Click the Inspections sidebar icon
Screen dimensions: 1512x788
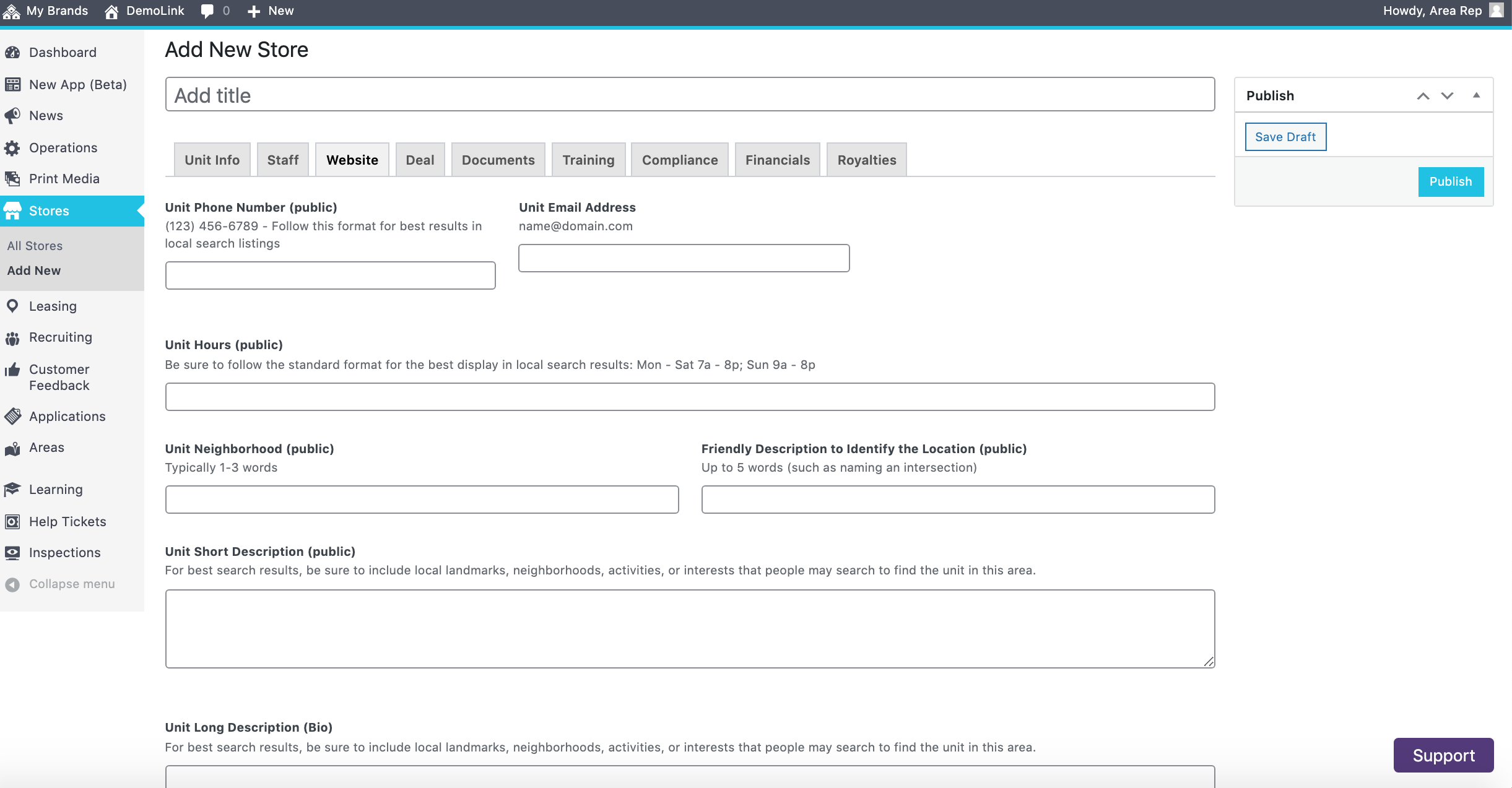pyautogui.click(x=15, y=551)
